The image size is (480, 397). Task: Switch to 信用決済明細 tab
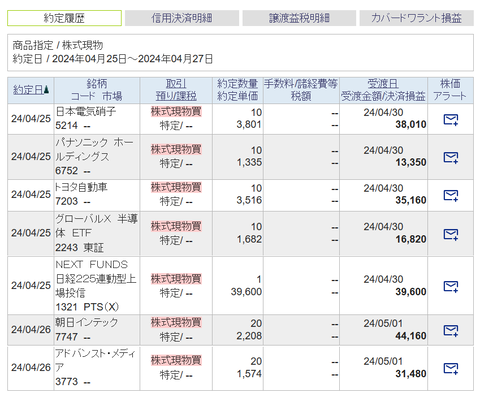click(182, 18)
